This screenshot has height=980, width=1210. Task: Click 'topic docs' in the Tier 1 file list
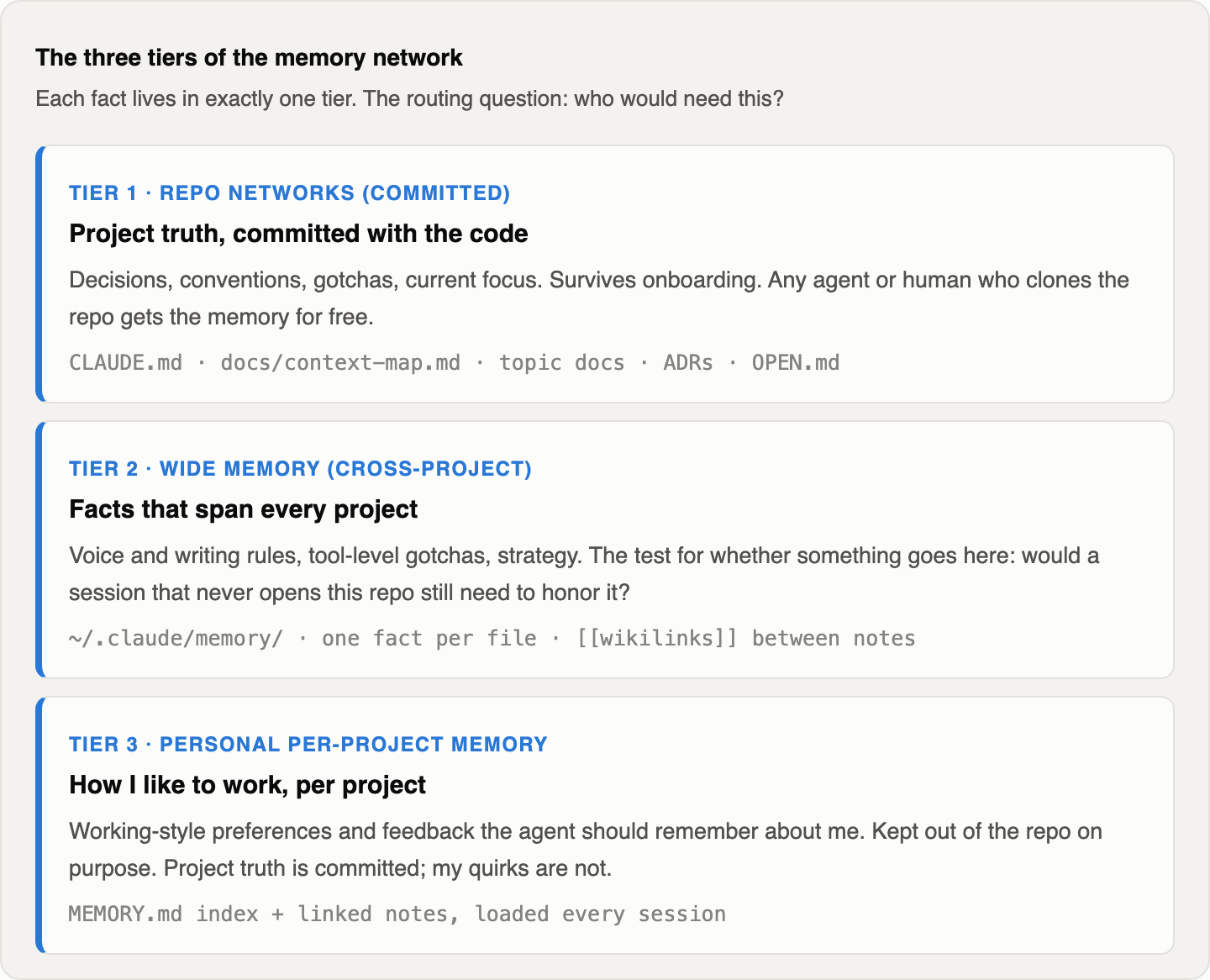click(562, 362)
